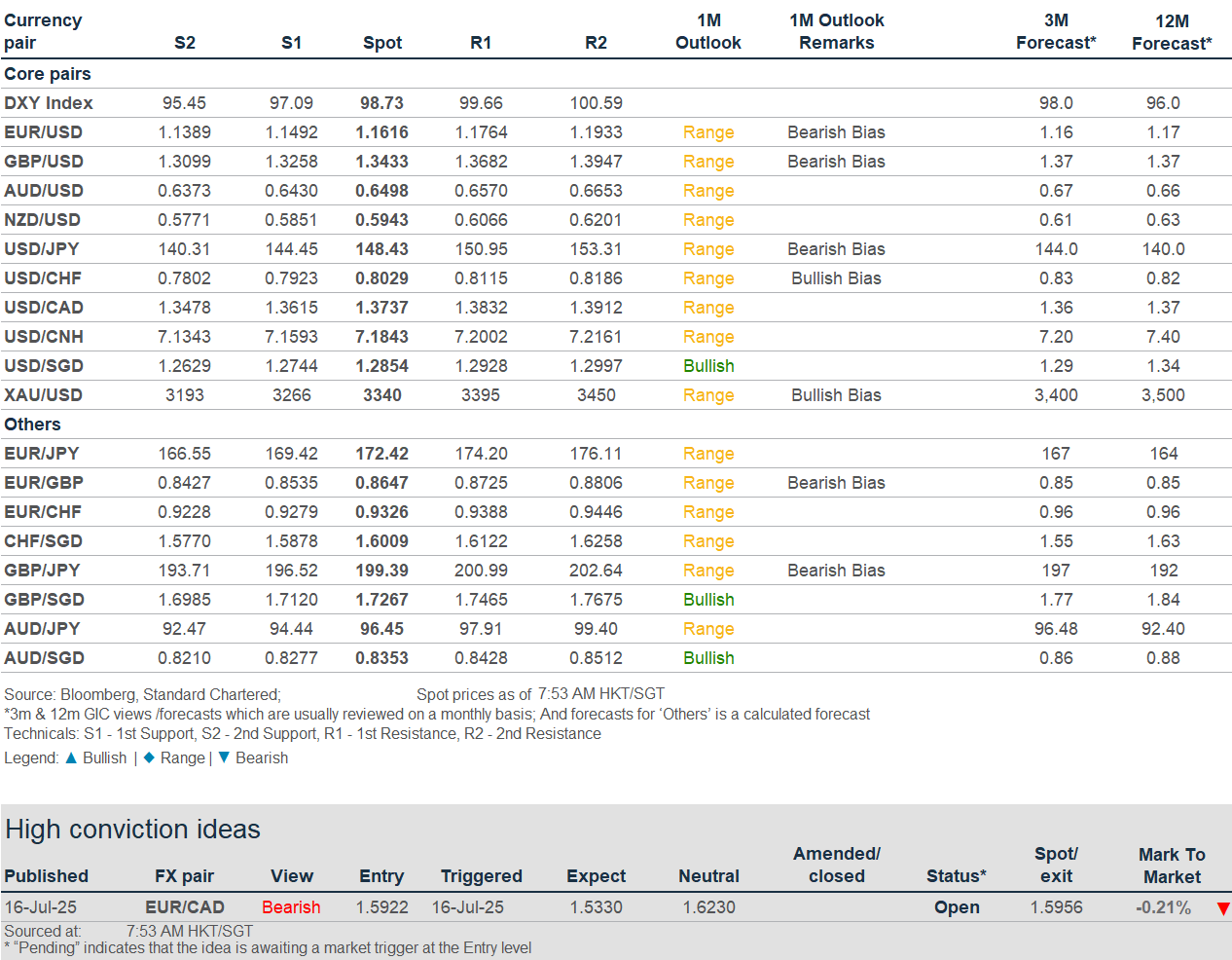This screenshot has height=960, width=1232.
Task: Click the GBP/JPY Bearish Bias remark
Action: 837,571
